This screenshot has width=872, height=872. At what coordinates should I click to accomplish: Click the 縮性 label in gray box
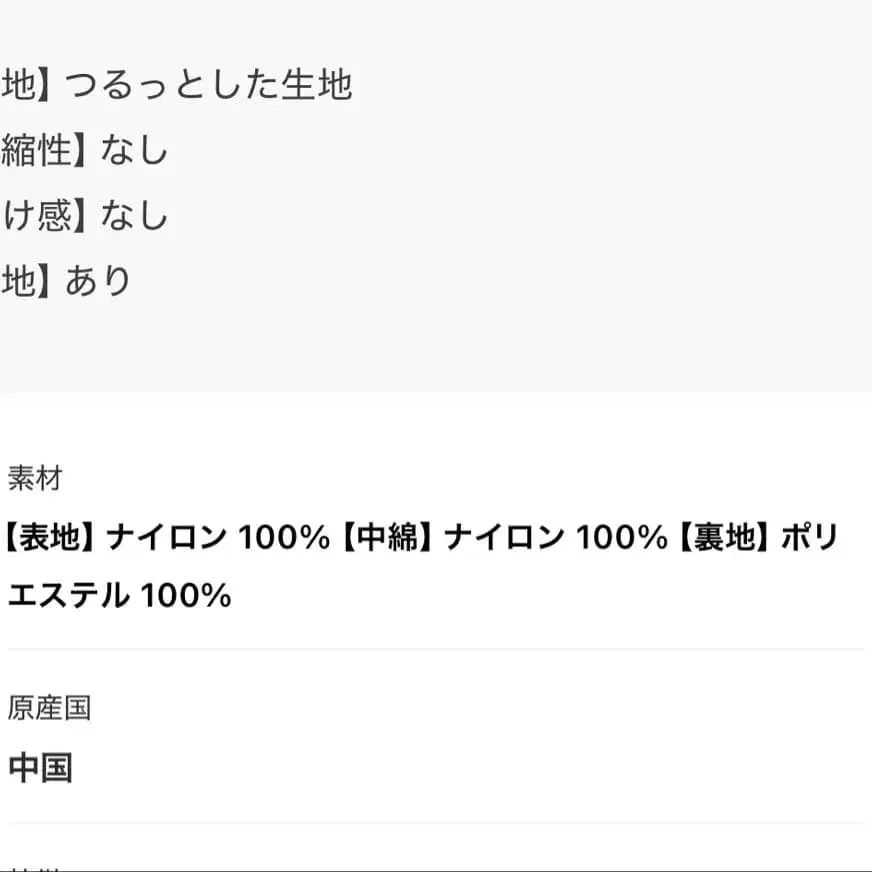pos(39,150)
